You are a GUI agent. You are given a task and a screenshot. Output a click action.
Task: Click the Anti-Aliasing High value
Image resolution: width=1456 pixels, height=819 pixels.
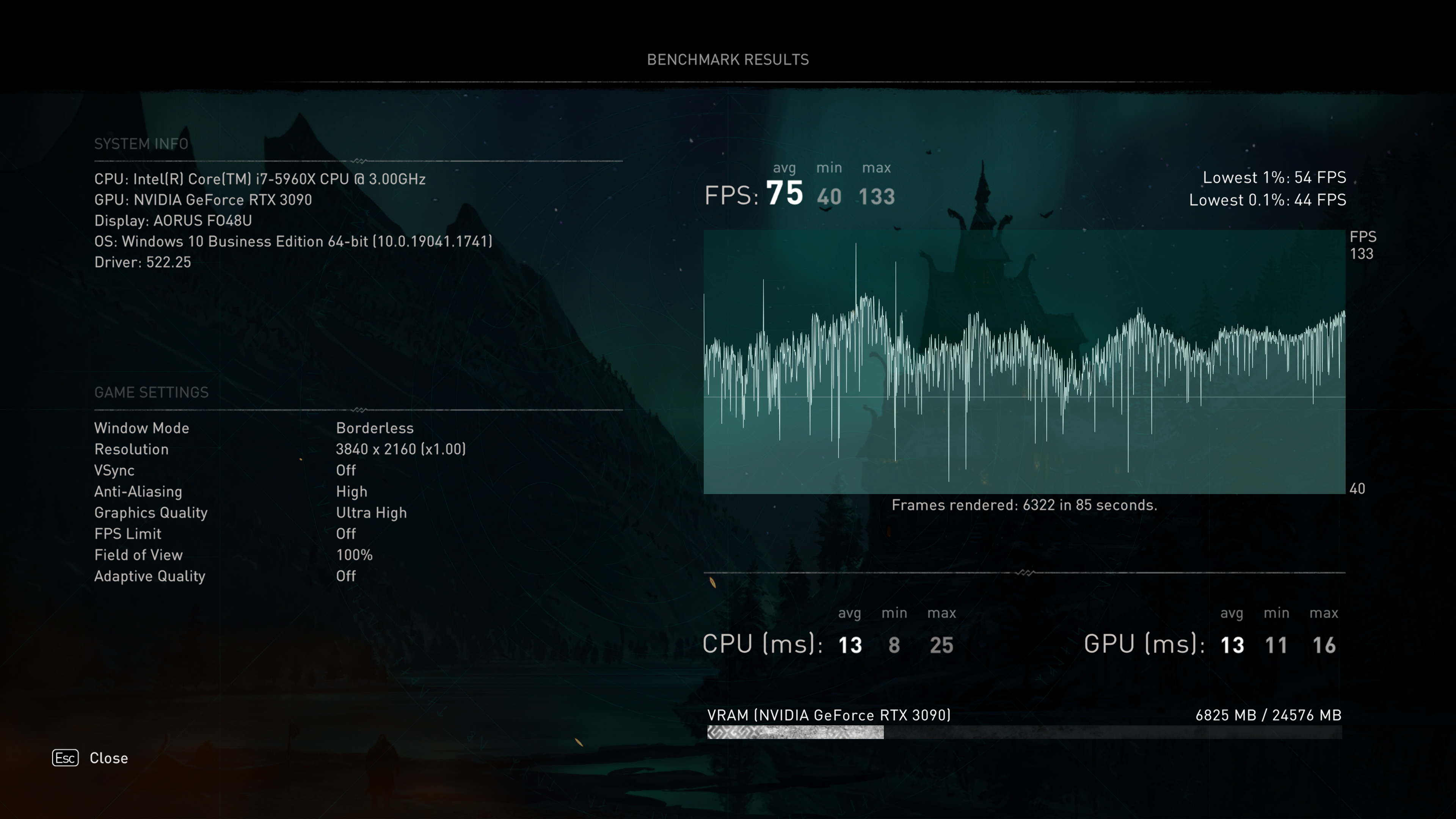[351, 492]
